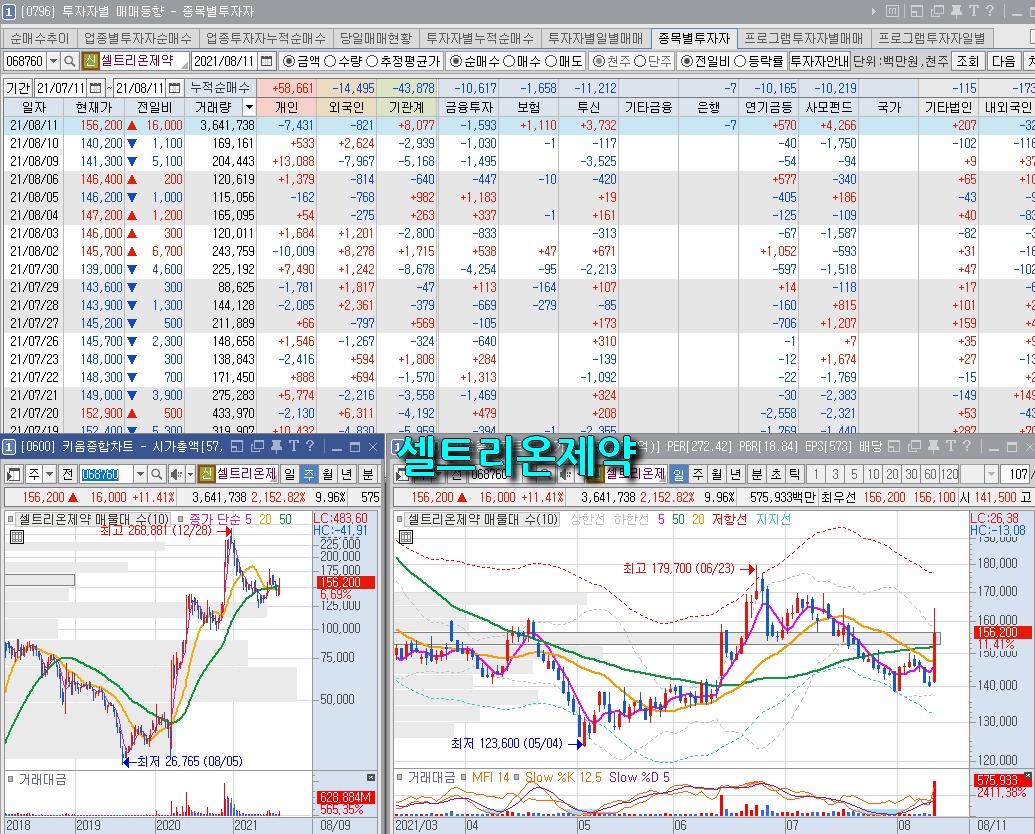Click pin icon in weekly chart title bar

pos(277,447)
